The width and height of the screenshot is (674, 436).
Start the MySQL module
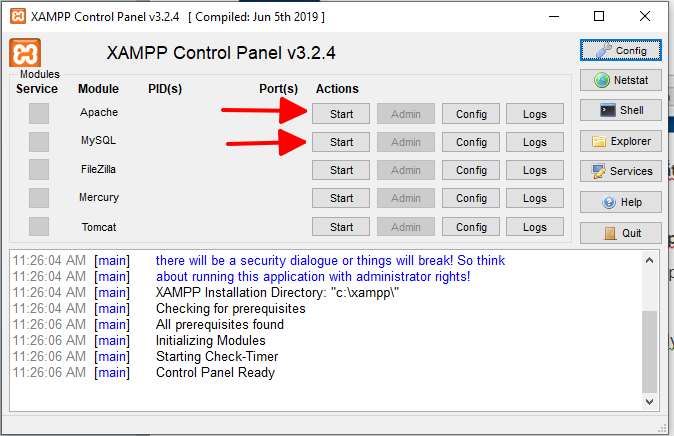(341, 141)
